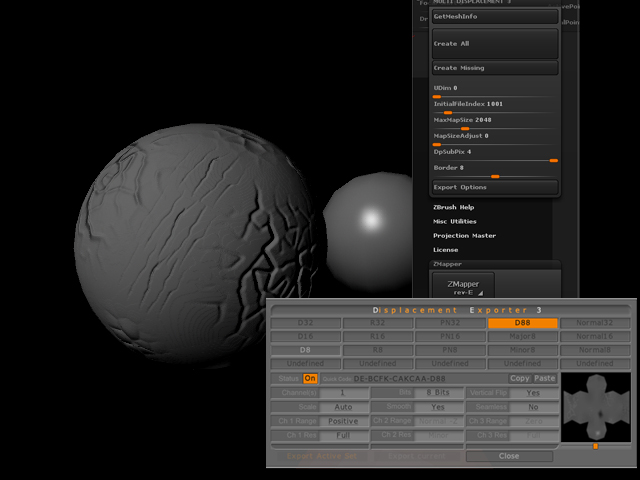Select the D32 preset
640x480 pixels.
tap(305, 323)
